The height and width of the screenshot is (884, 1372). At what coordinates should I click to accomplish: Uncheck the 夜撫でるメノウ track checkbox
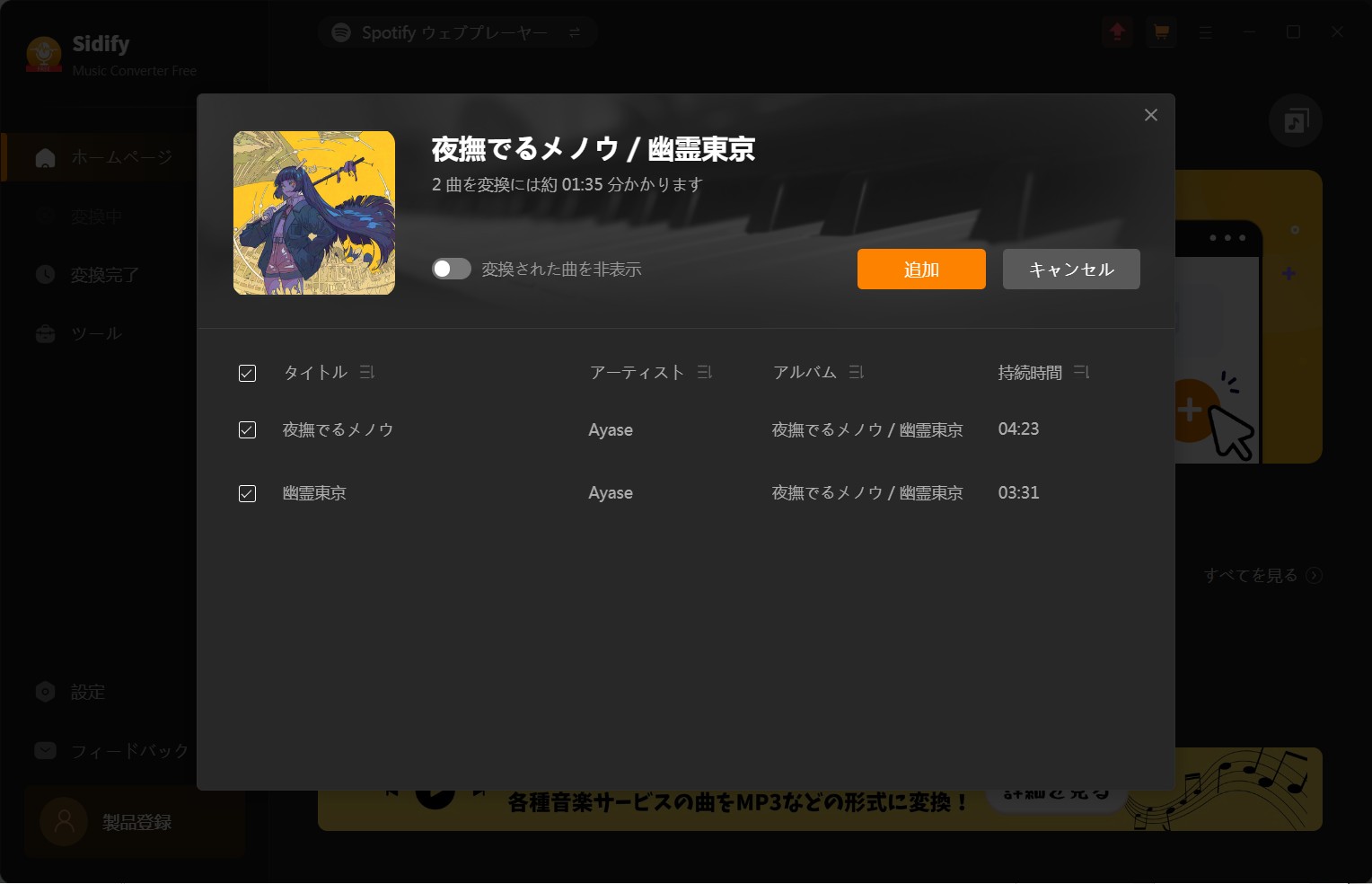pyautogui.click(x=247, y=429)
